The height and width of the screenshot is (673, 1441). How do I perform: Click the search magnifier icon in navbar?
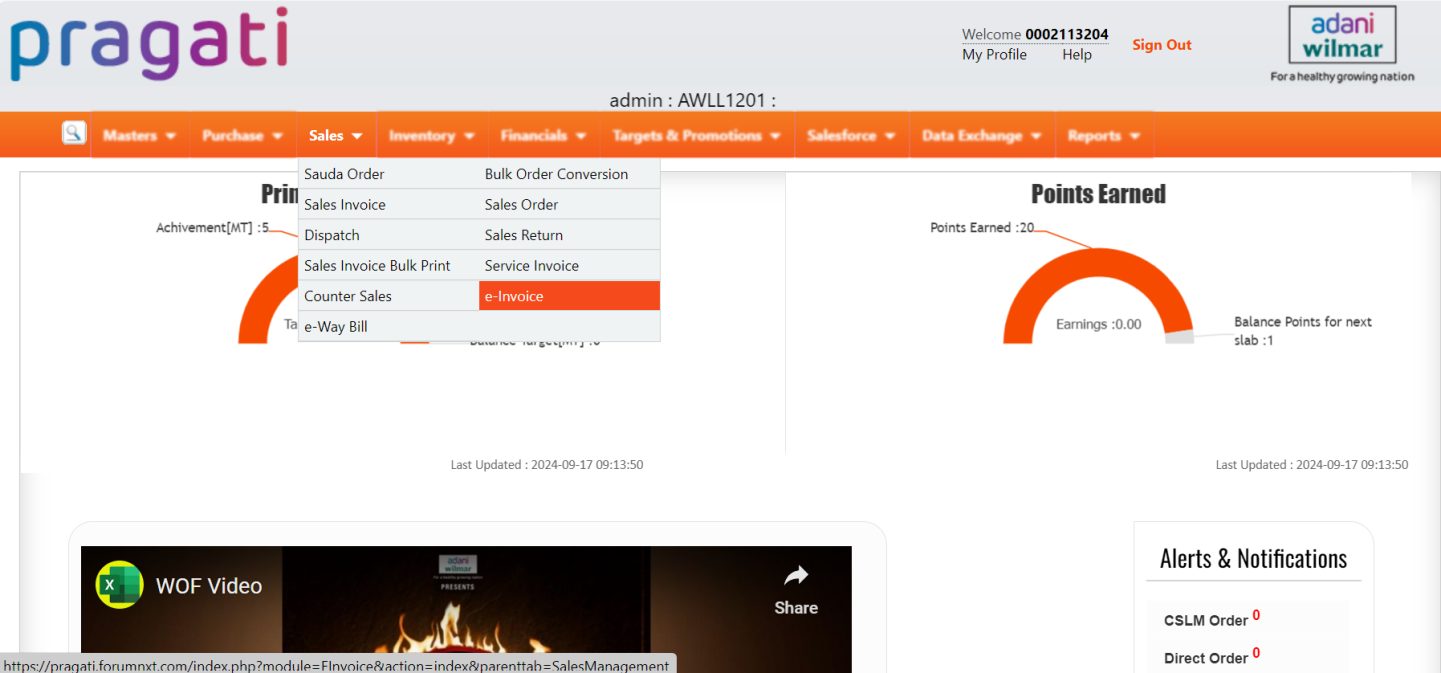[x=74, y=132]
